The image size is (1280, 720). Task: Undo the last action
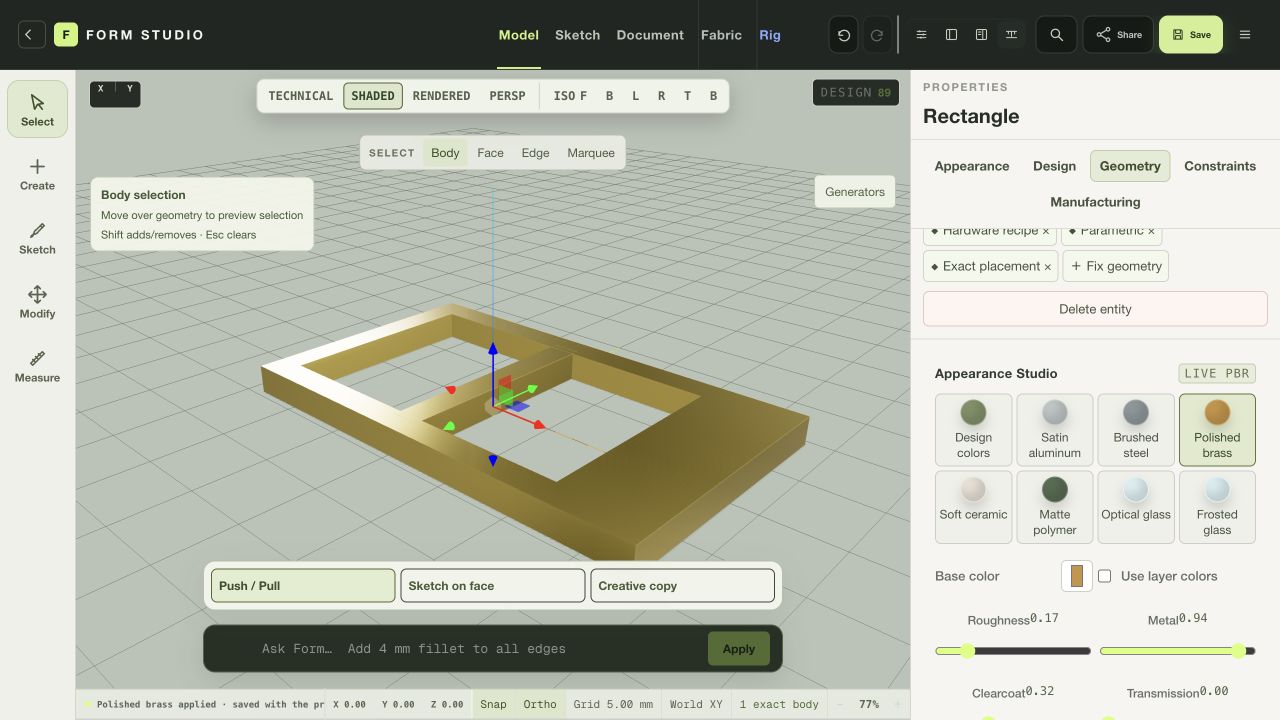click(844, 35)
